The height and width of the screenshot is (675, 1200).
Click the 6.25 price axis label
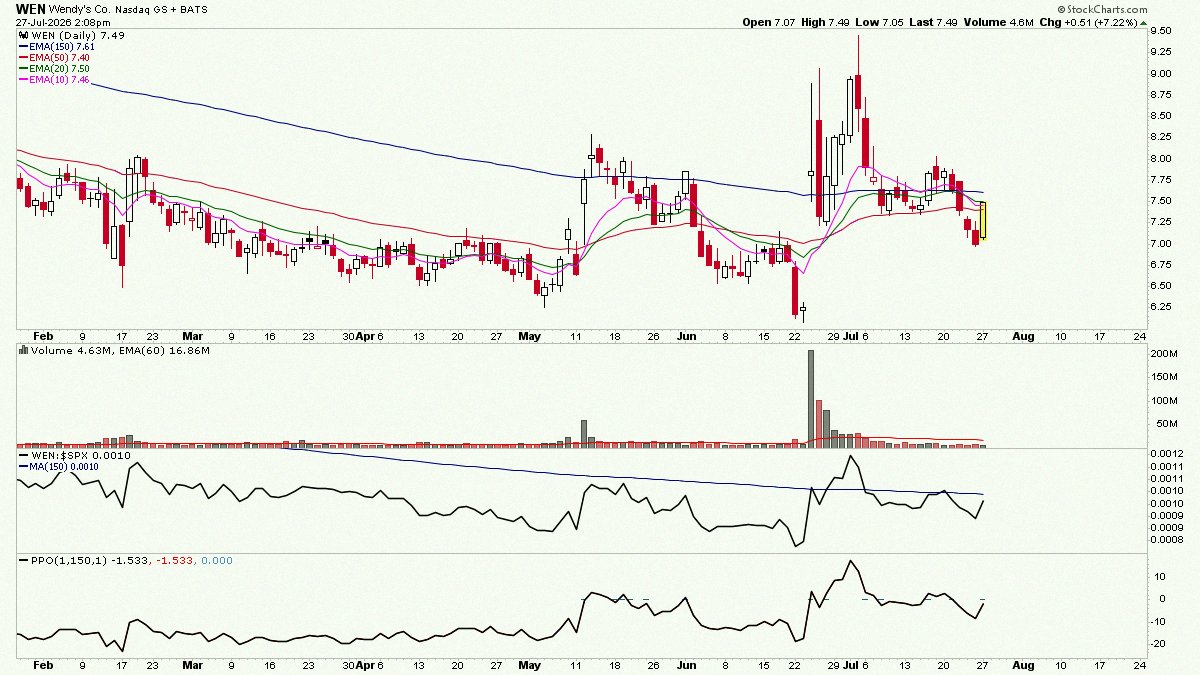click(1161, 308)
